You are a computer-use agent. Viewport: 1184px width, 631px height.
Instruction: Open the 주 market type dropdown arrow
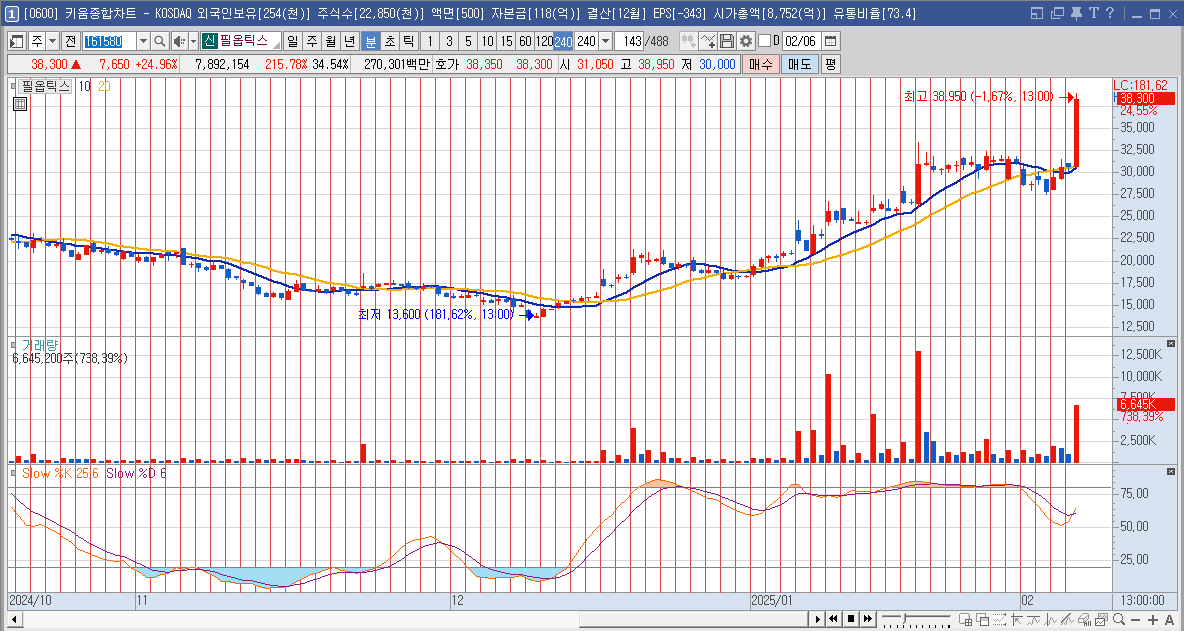[52, 41]
